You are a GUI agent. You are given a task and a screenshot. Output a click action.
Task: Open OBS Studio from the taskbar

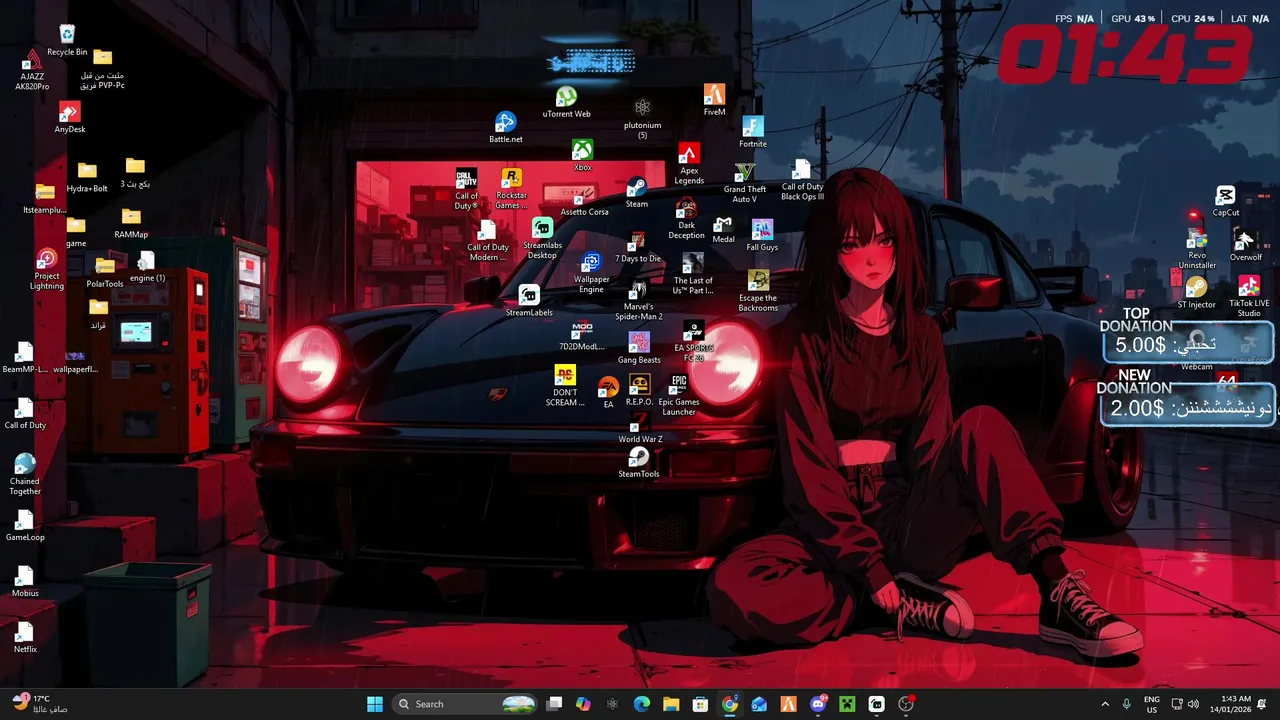(906, 704)
